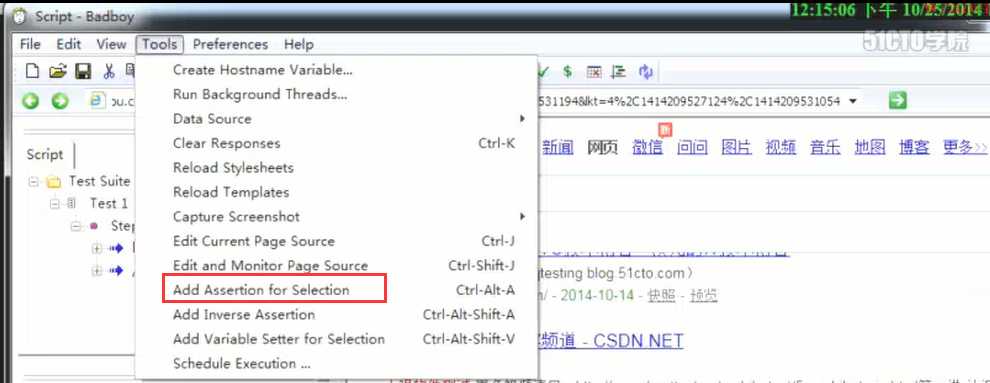Collapse the Test Suite tree node

pyautogui.click(x=34, y=182)
